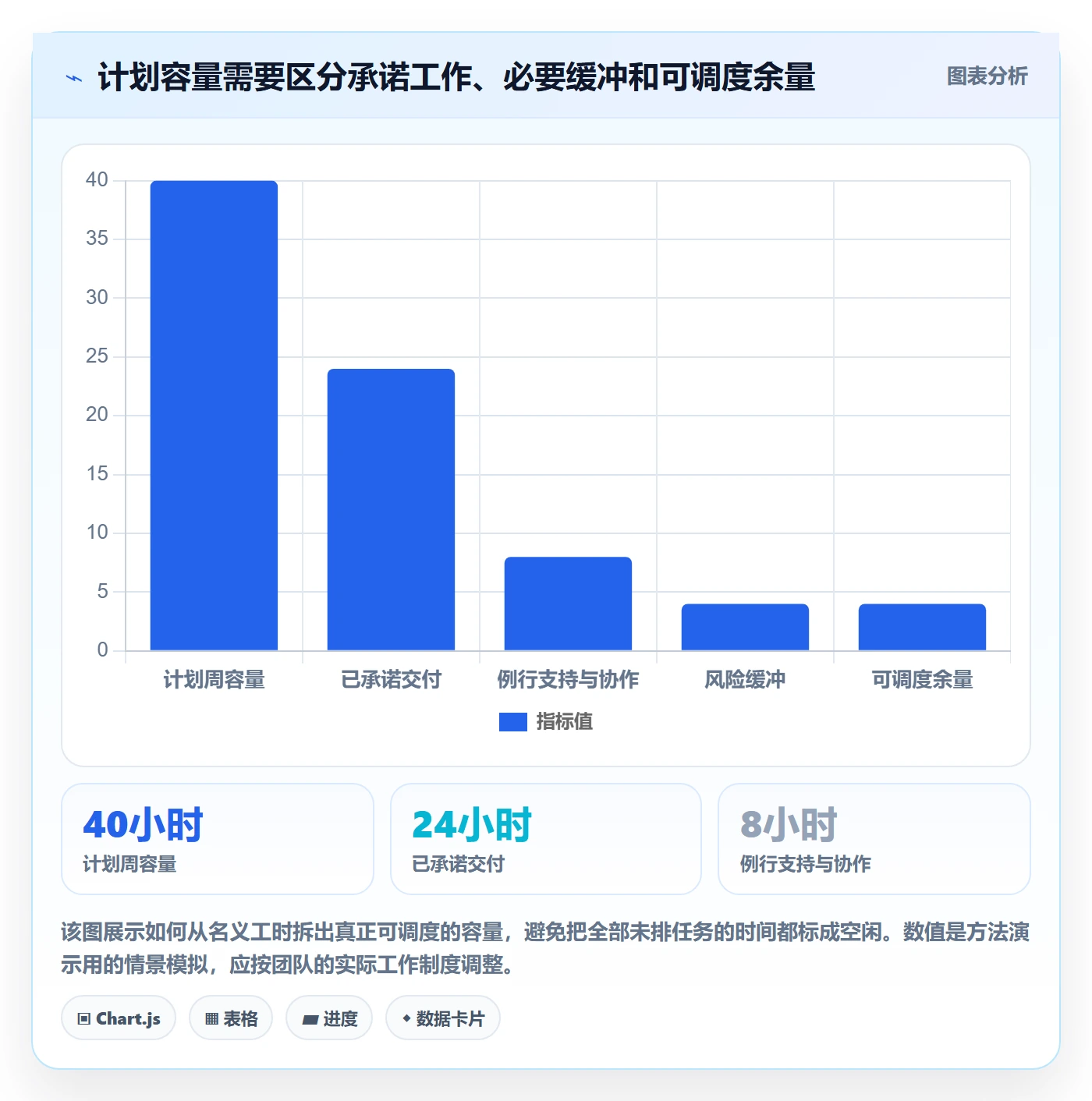The height and width of the screenshot is (1101, 1092).
Task: Click the 进度 tag chip
Action: pos(329,1018)
